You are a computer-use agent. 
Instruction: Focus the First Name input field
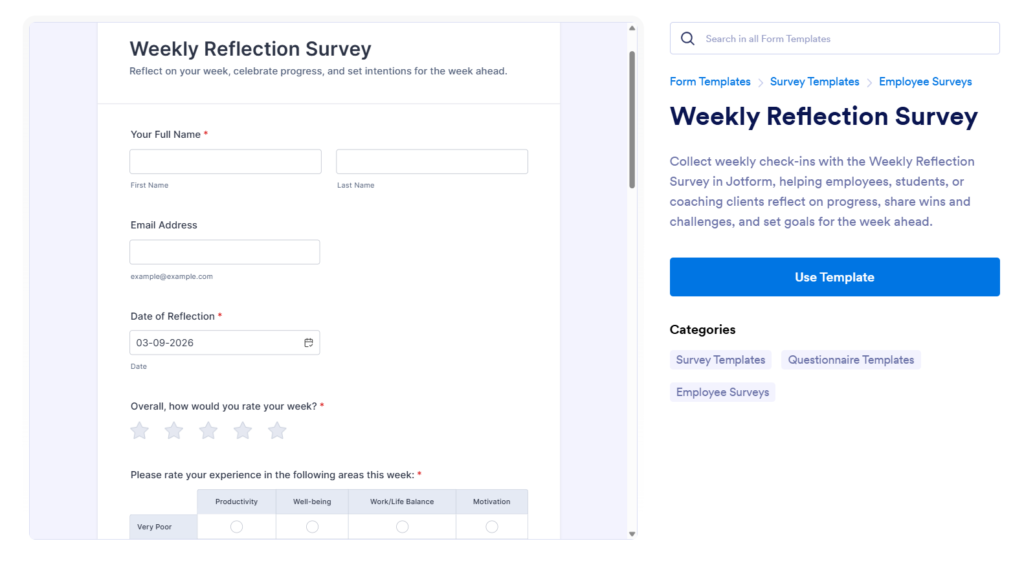(225, 162)
